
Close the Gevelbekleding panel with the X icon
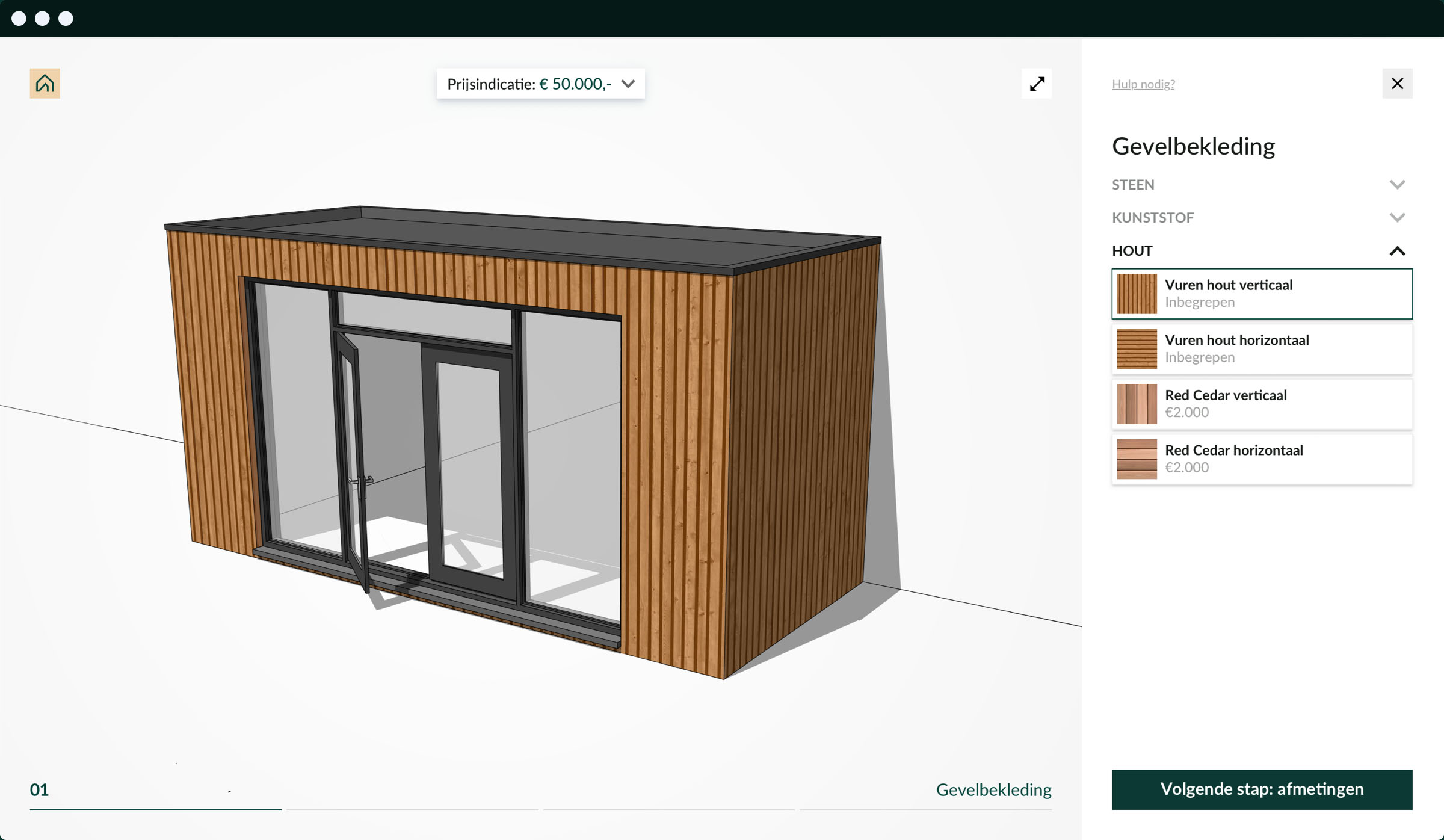1397,83
